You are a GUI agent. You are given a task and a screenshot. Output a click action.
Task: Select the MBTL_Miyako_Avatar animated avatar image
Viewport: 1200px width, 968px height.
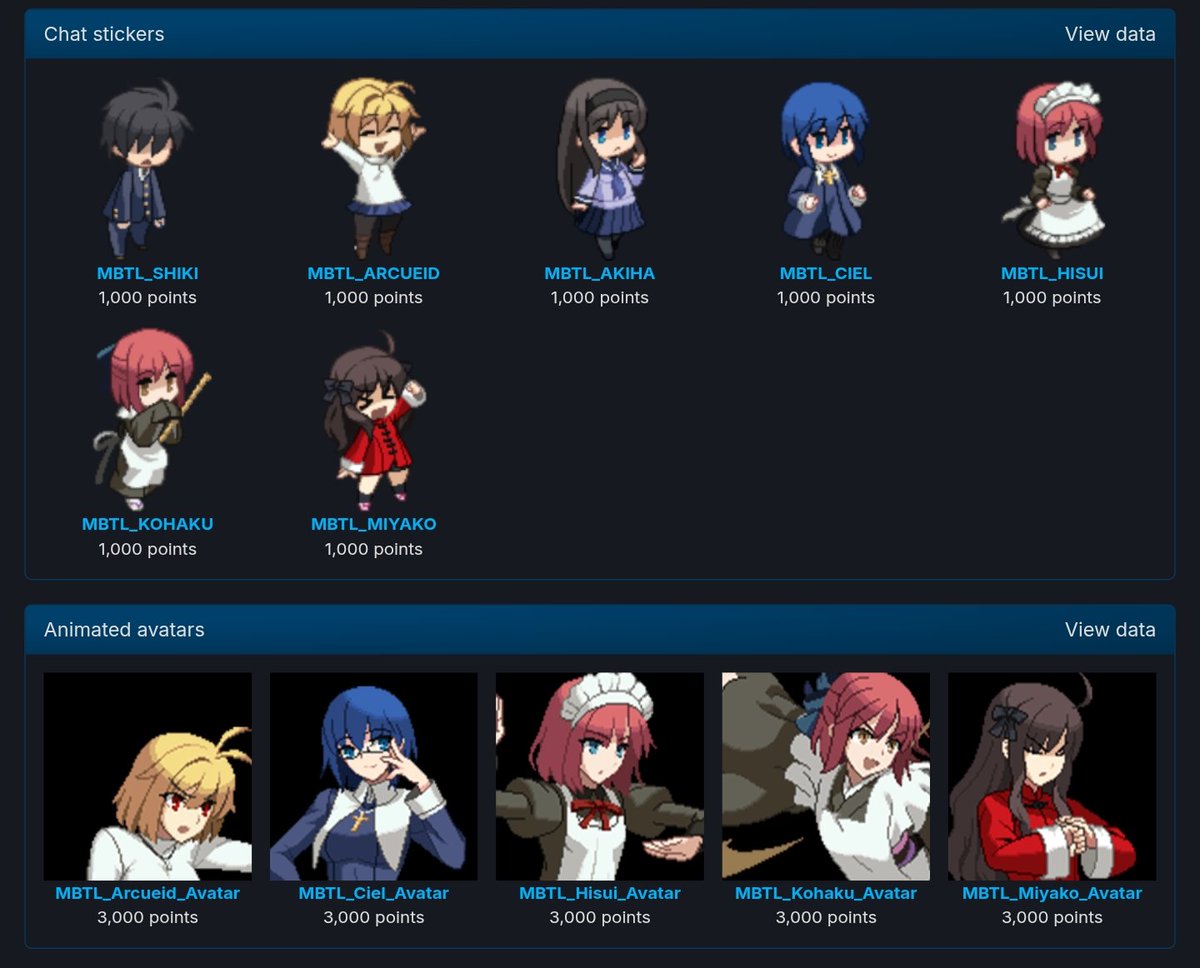click(x=1052, y=776)
